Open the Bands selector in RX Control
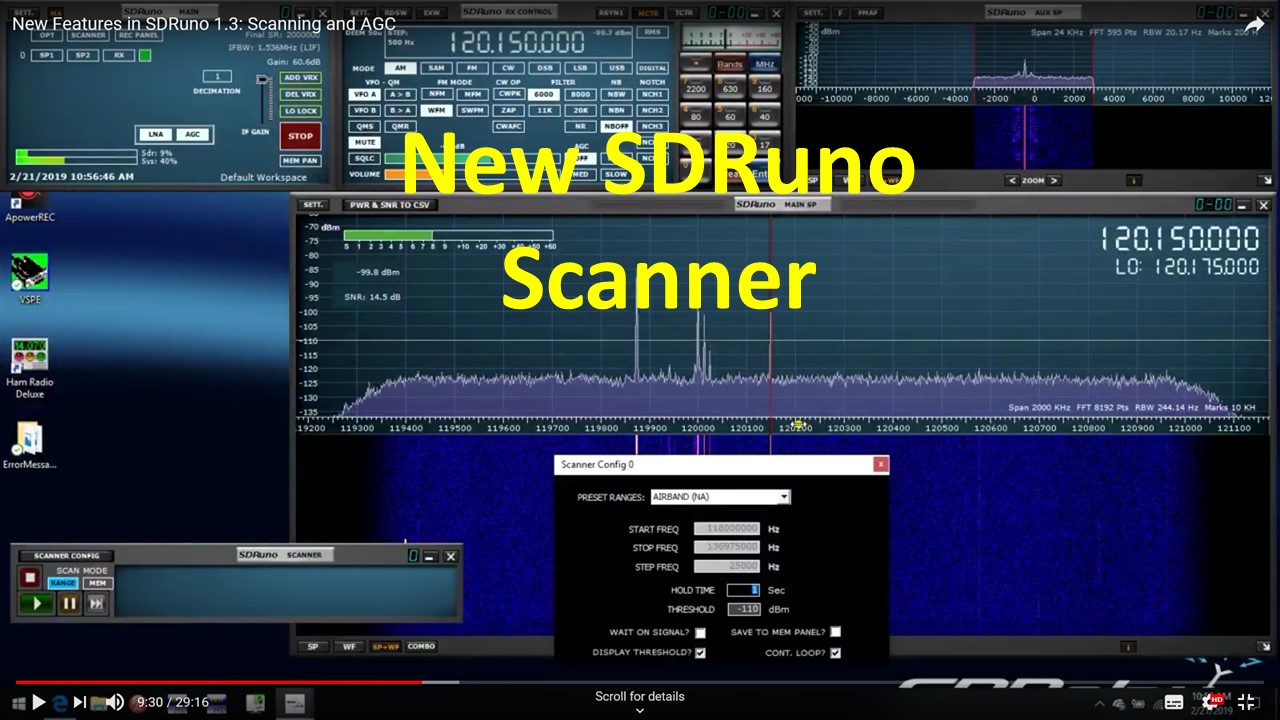1280x720 pixels. point(729,63)
